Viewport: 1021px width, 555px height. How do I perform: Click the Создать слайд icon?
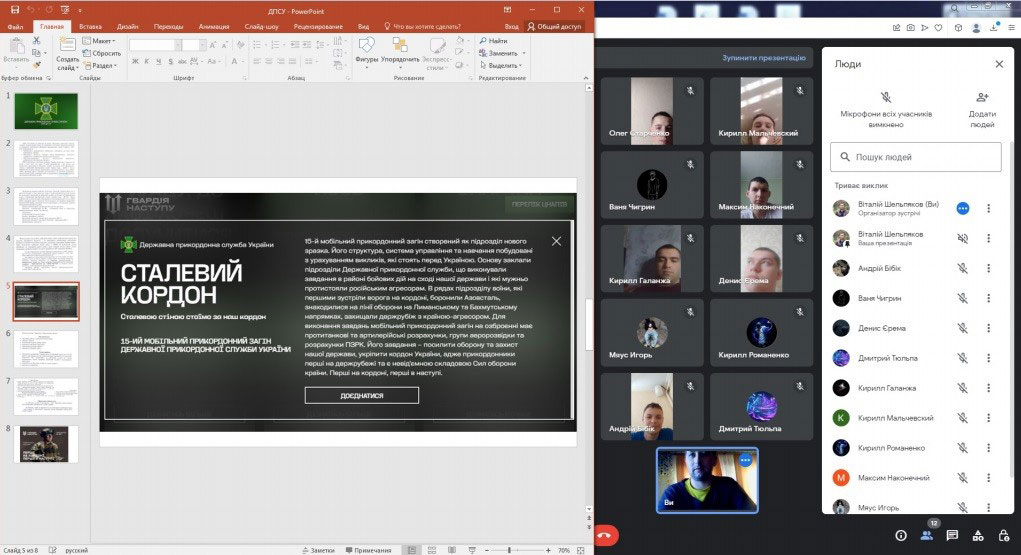click(x=67, y=44)
